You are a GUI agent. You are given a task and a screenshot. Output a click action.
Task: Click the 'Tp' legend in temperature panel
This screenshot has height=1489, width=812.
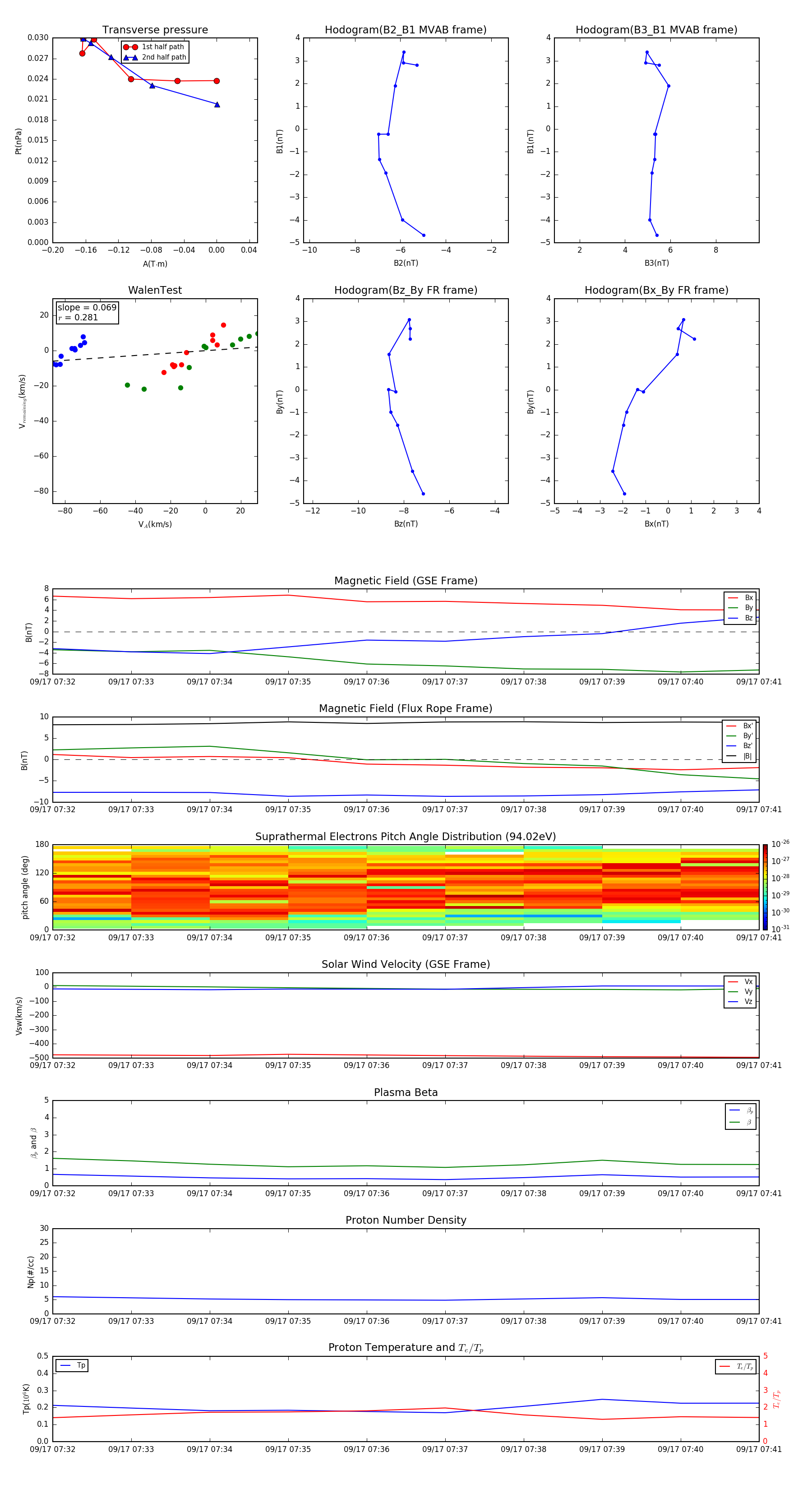pos(72,1365)
